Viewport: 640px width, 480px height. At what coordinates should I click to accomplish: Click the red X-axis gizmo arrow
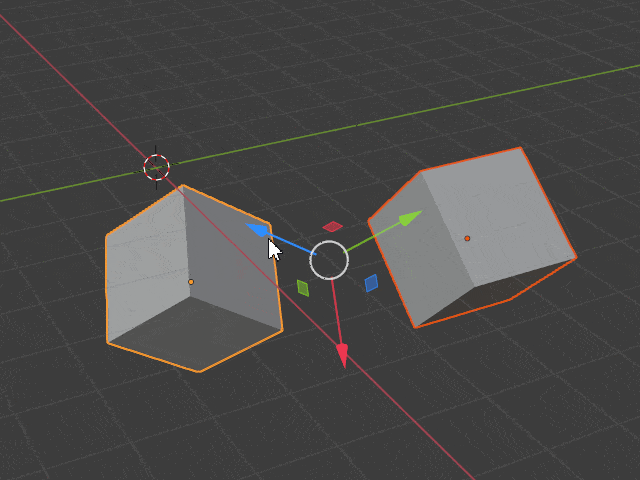(x=342, y=353)
